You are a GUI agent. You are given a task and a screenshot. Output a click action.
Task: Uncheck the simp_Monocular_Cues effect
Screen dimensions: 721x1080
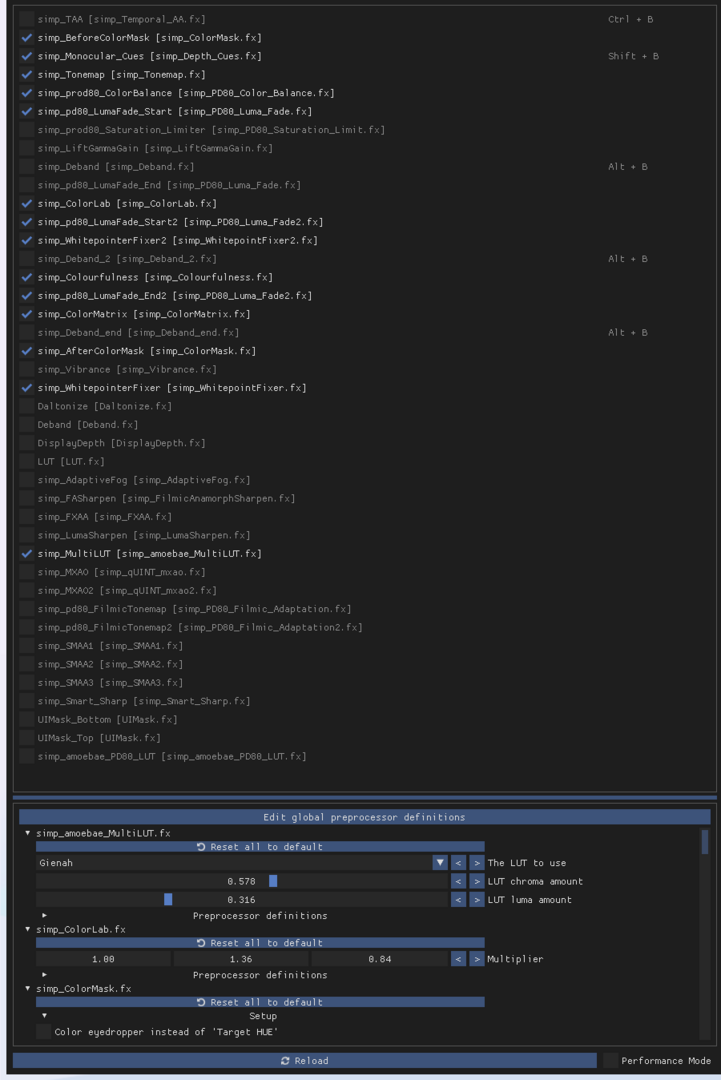pos(27,56)
